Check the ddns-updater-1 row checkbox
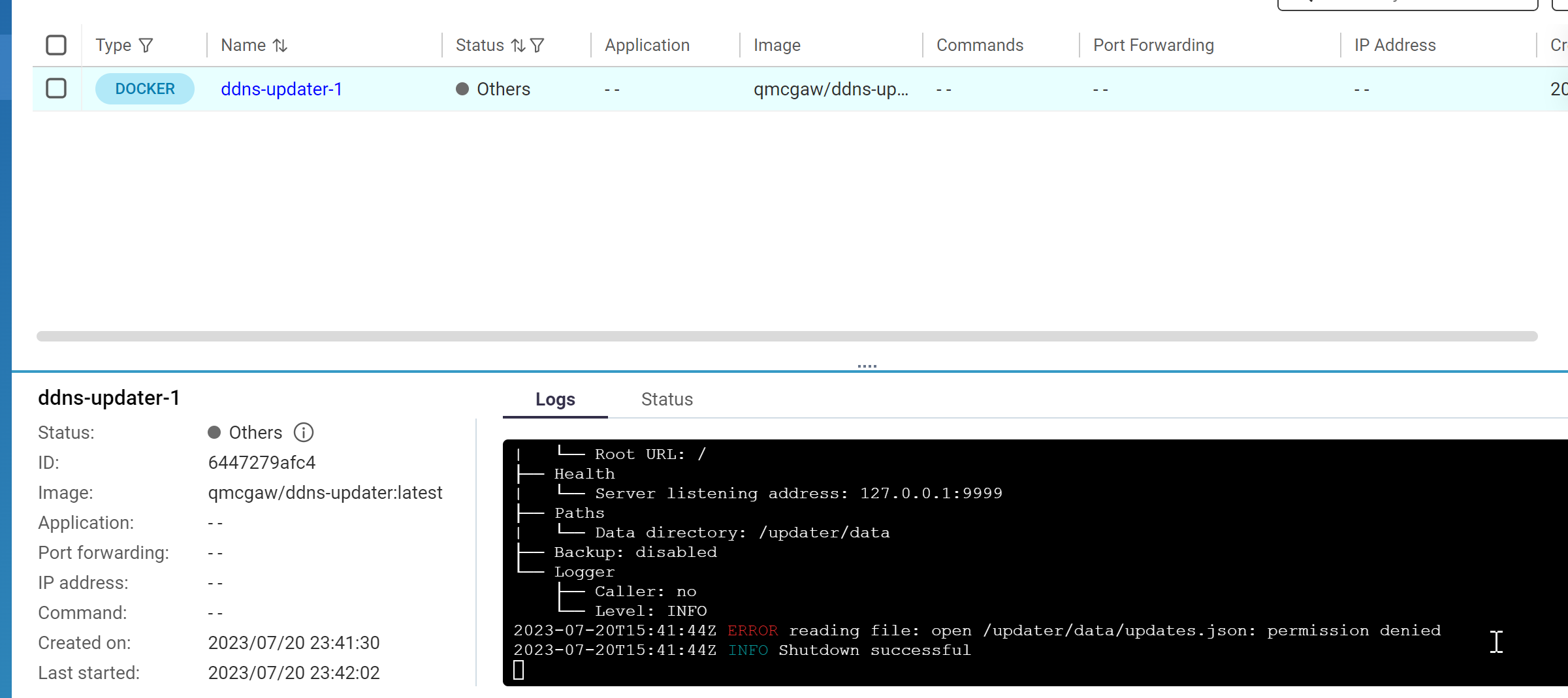This screenshot has height=698, width=1568. point(56,88)
